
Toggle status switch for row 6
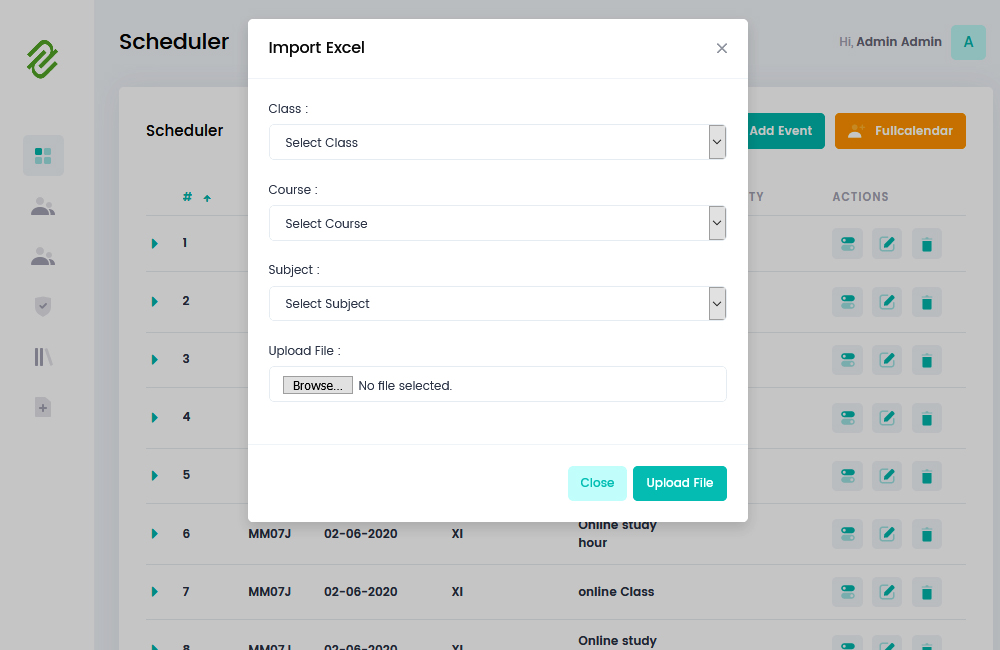point(848,534)
